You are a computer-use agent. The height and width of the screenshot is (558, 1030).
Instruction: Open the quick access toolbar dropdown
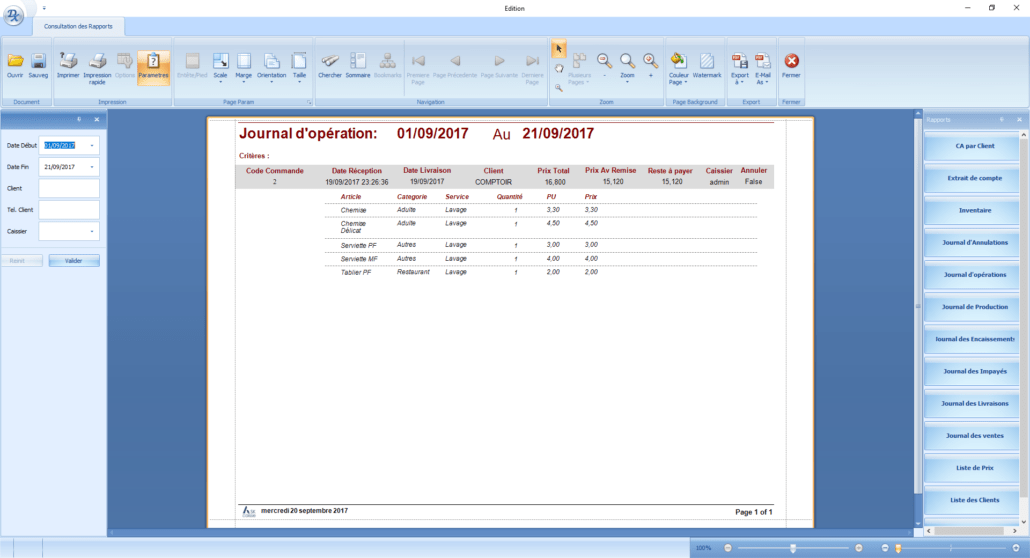[x=44, y=9]
